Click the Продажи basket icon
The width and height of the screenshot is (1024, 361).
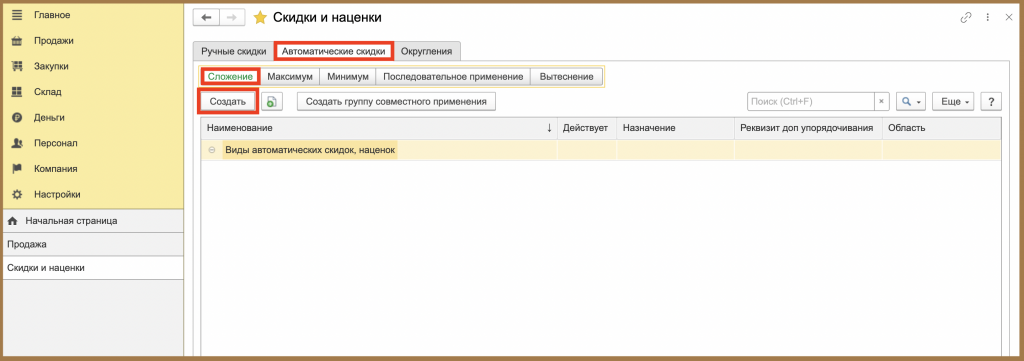[18, 40]
